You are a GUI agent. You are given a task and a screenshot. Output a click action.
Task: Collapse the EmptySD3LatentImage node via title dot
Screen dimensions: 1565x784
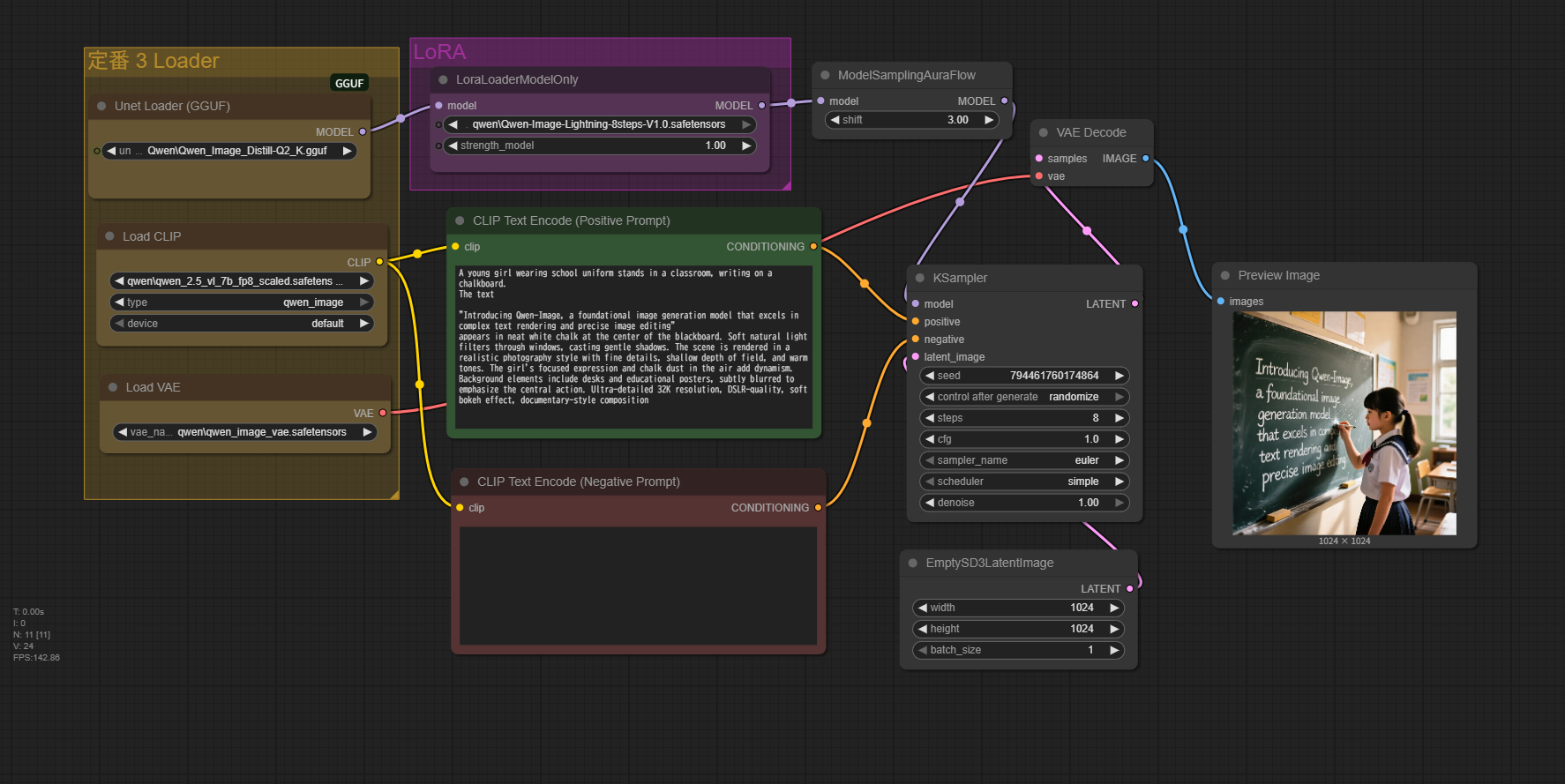tap(913, 563)
